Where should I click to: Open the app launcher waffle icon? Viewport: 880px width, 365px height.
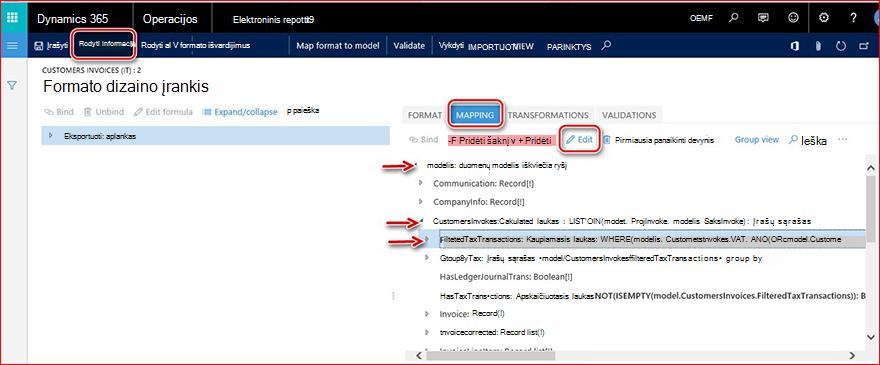coord(13,17)
